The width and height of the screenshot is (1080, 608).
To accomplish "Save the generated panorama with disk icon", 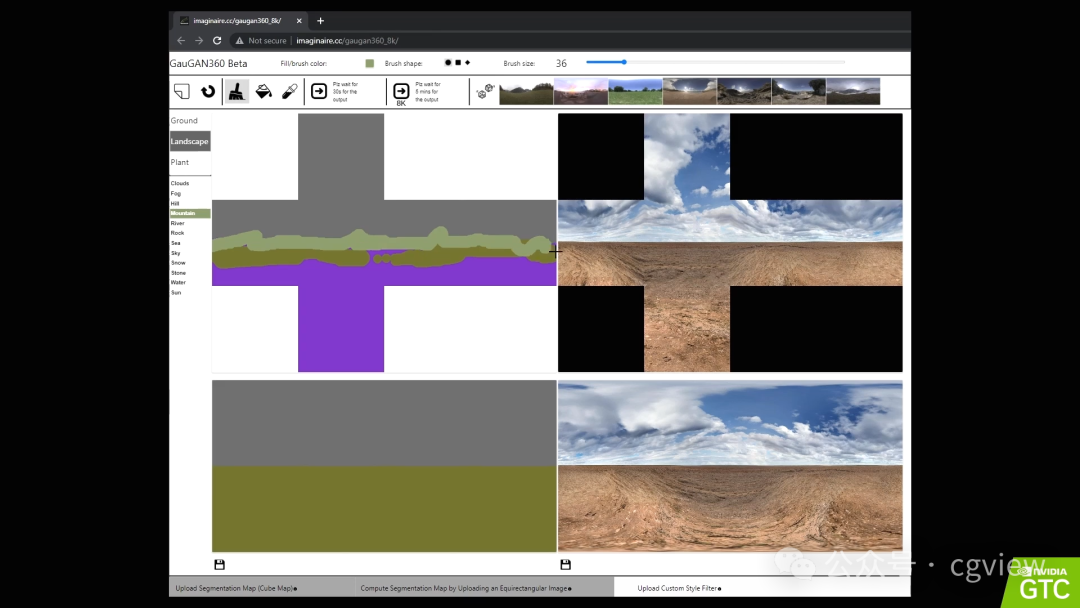I will 565,565.
